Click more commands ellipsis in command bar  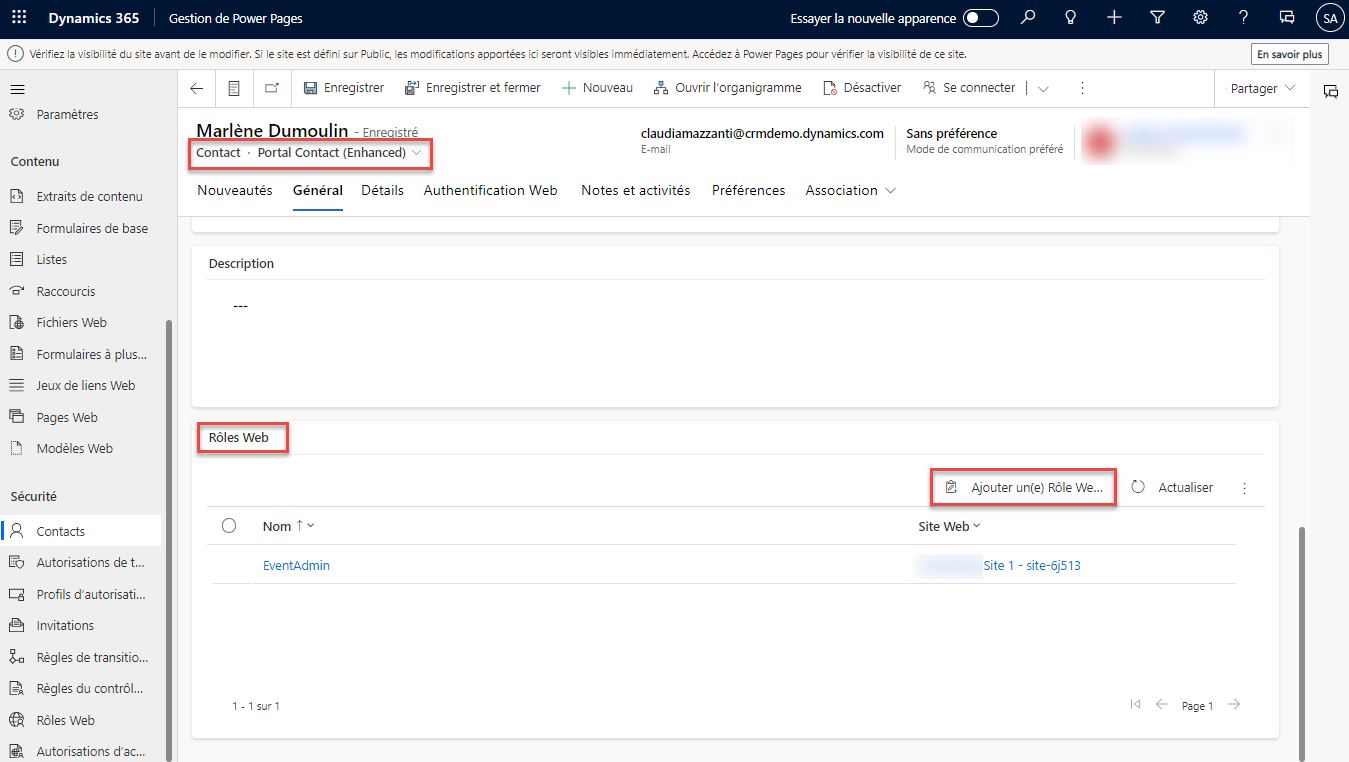tap(1082, 88)
